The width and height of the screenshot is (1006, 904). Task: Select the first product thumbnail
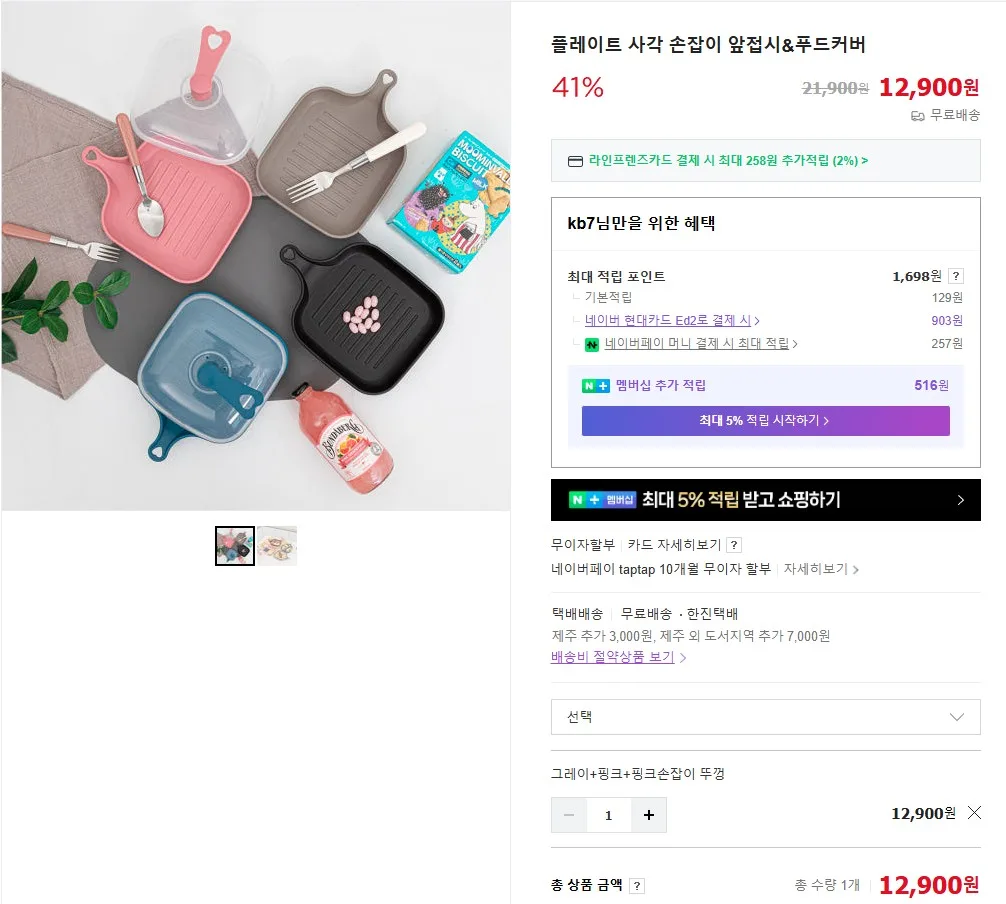point(235,545)
